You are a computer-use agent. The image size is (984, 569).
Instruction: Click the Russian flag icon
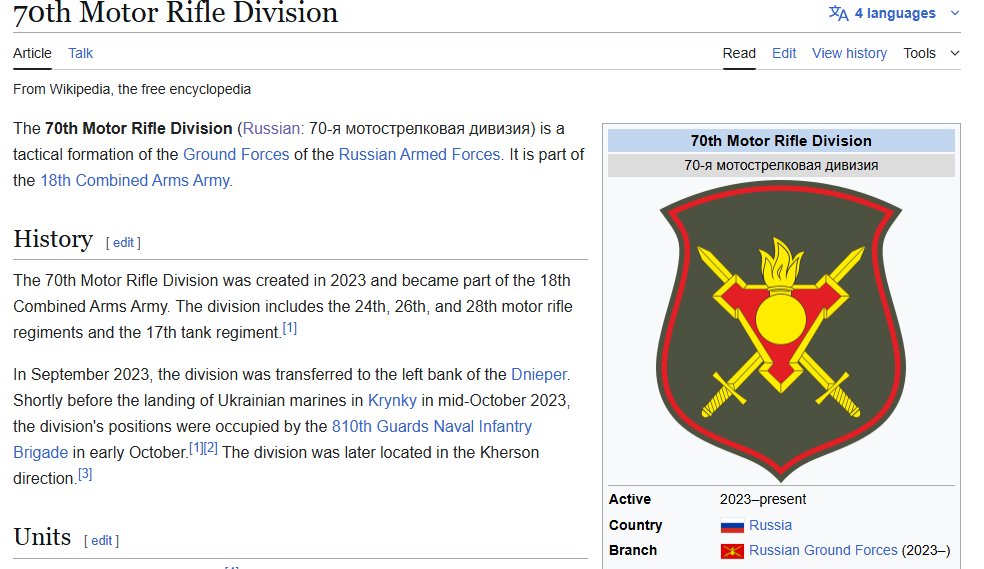tap(732, 526)
